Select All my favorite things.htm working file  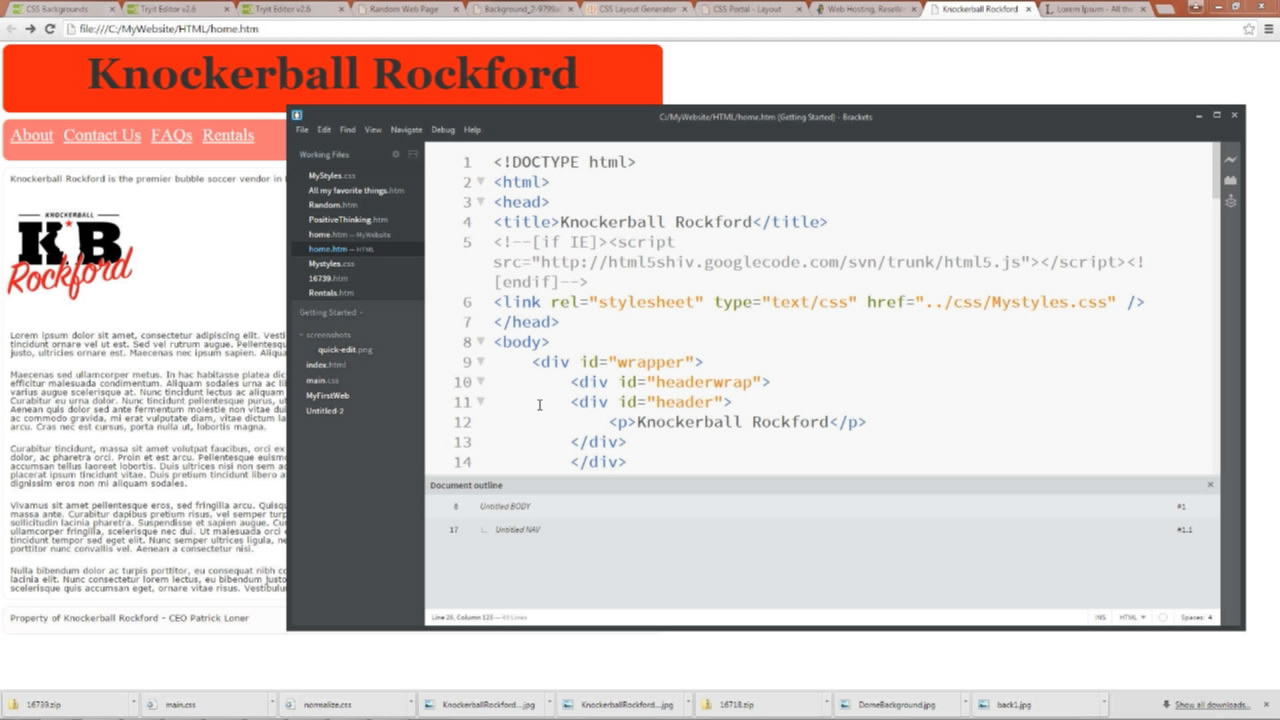[x=356, y=190]
